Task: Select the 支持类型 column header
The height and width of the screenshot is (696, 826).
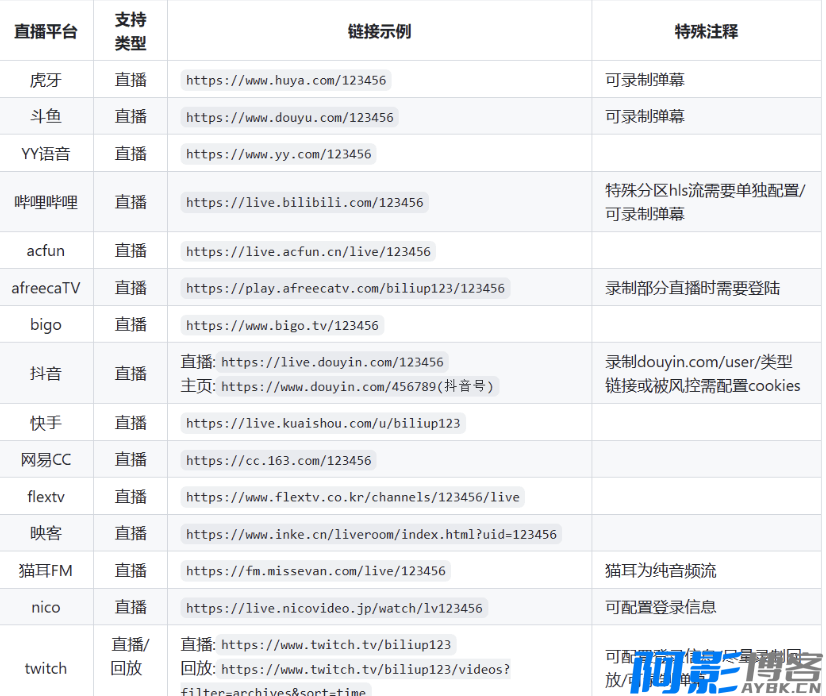Action: click(x=130, y=31)
